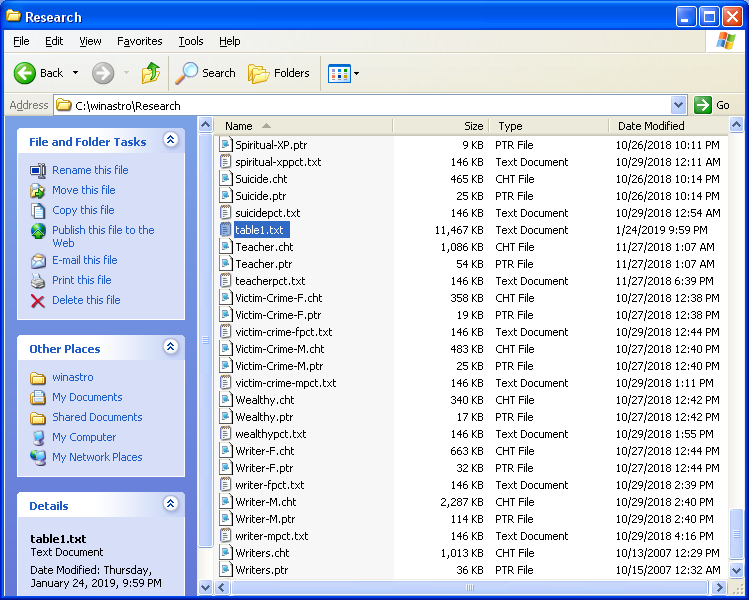749x600 pixels.
Task: Click the green Go arrow icon
Action: click(x=703, y=105)
